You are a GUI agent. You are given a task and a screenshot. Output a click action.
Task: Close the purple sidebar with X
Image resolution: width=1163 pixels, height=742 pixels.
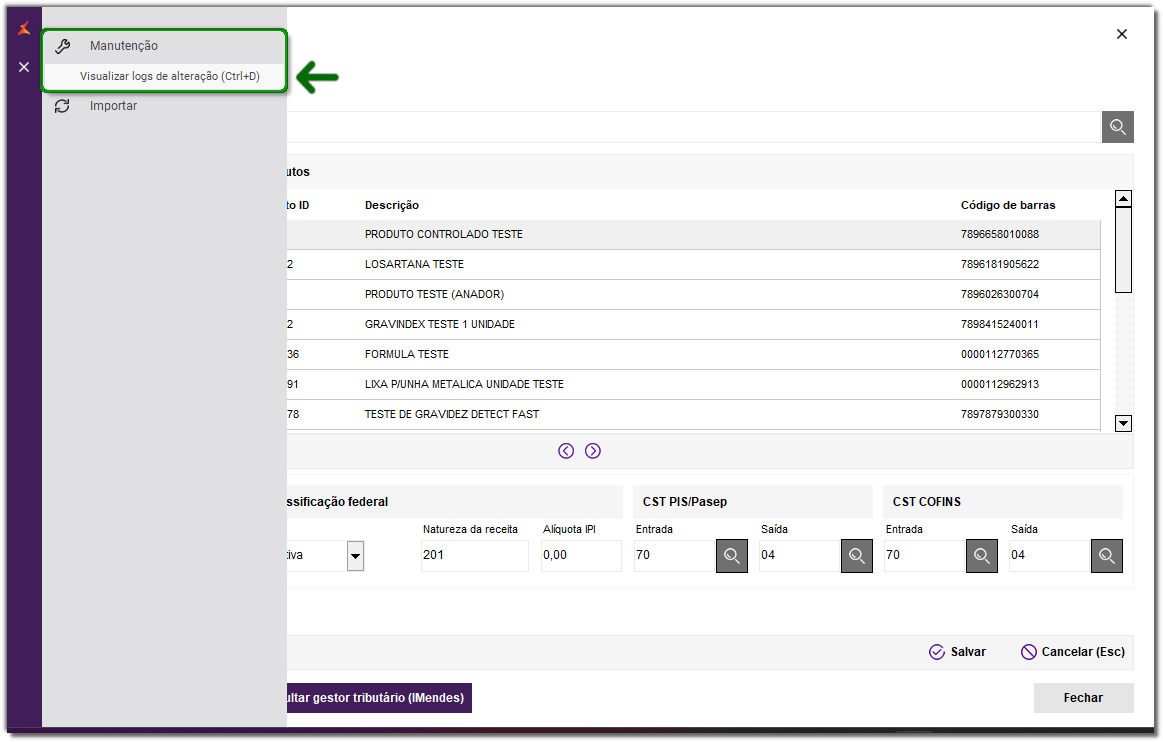click(x=24, y=67)
